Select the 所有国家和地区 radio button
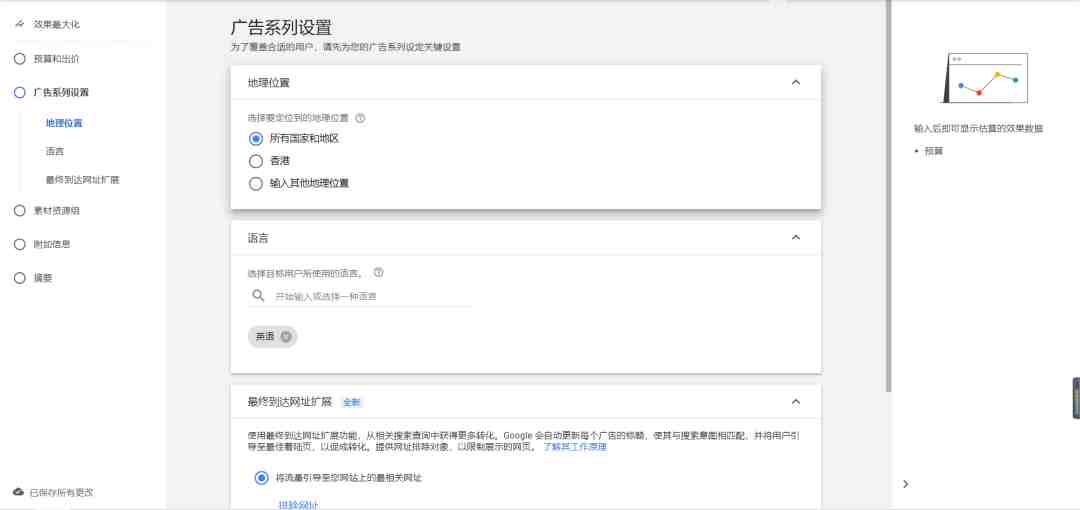The image size is (1080, 510). coord(256,139)
